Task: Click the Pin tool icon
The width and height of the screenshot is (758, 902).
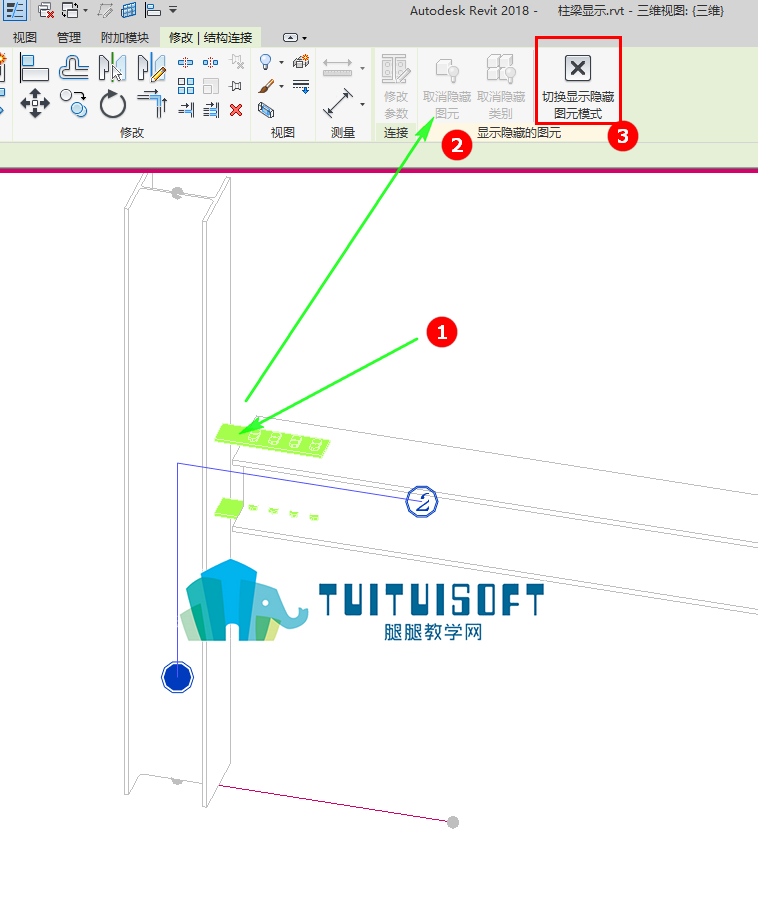Action: coord(236,86)
